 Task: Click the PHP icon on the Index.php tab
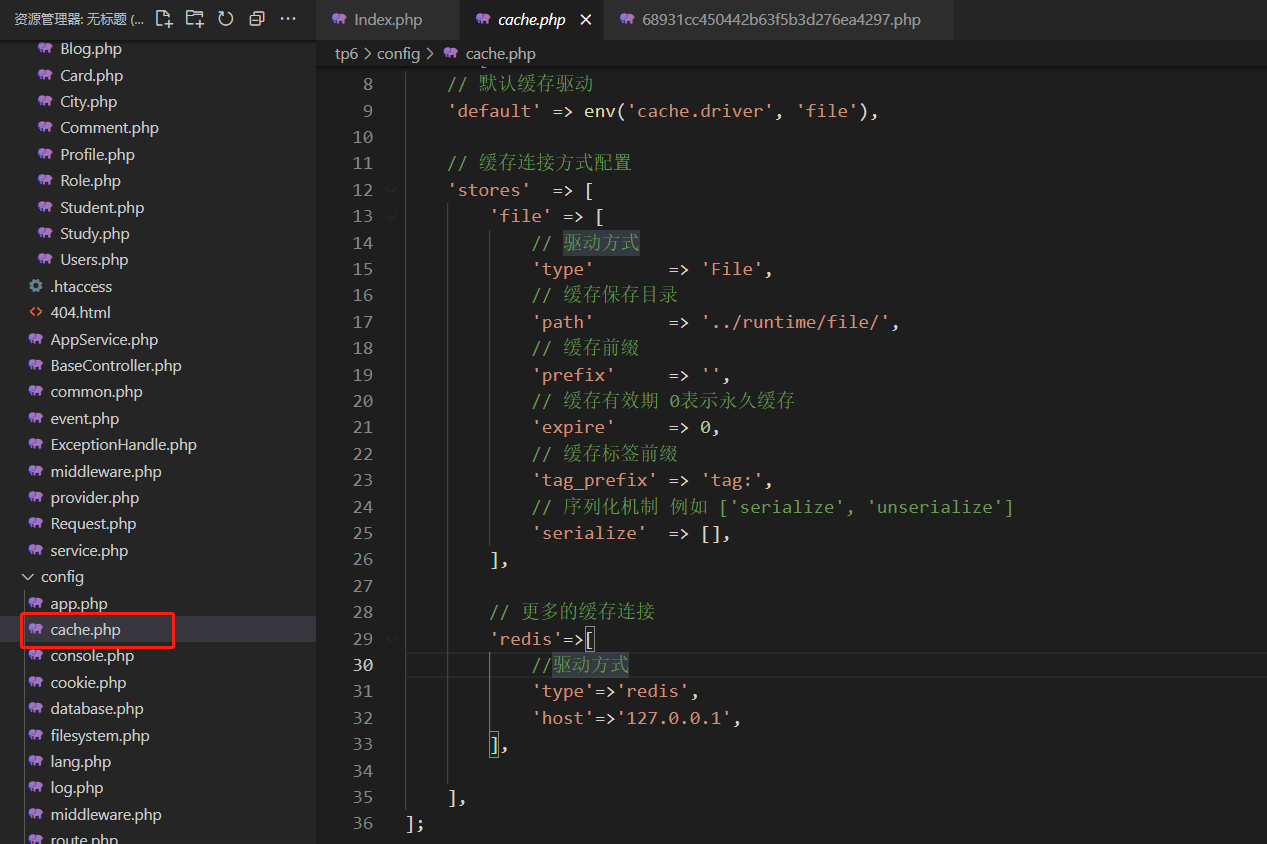(x=339, y=20)
